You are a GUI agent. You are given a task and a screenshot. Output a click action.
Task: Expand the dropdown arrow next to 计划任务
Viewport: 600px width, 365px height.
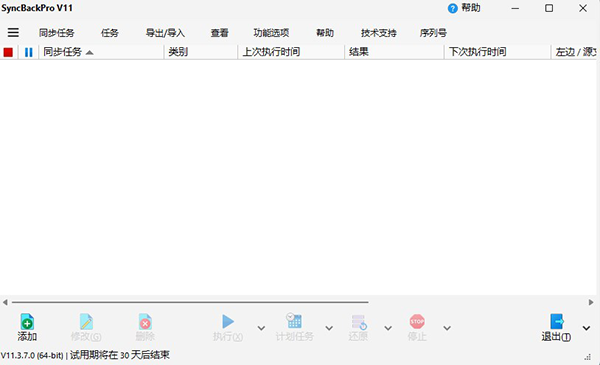[x=329, y=328]
